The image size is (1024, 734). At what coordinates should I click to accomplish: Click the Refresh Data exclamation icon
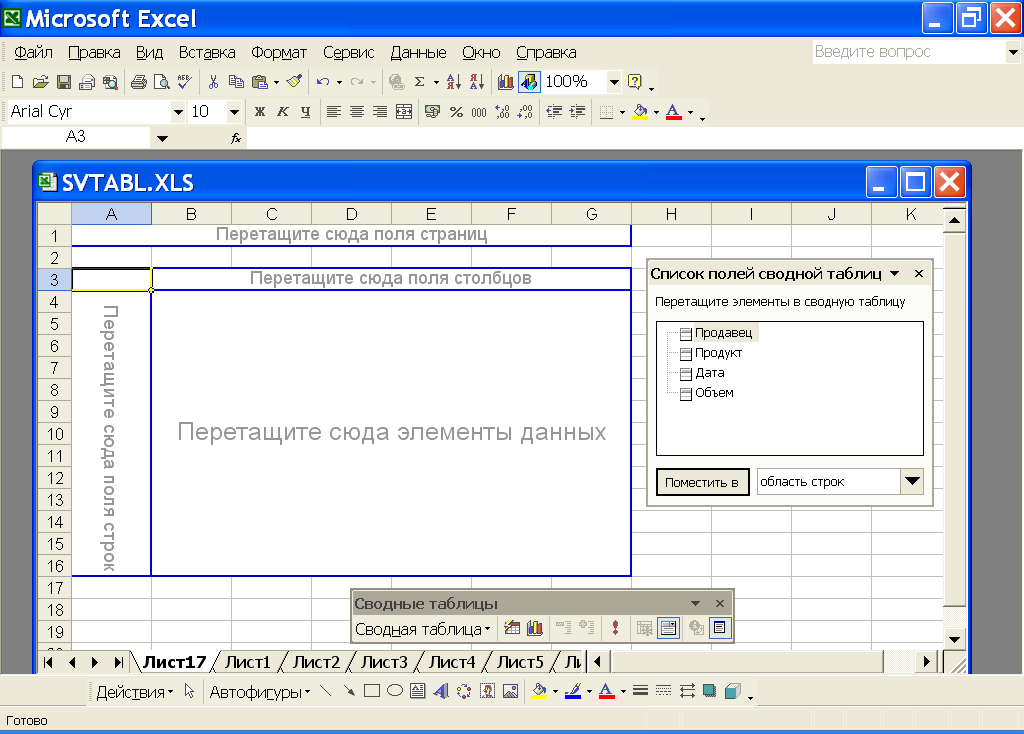pyautogui.click(x=615, y=628)
